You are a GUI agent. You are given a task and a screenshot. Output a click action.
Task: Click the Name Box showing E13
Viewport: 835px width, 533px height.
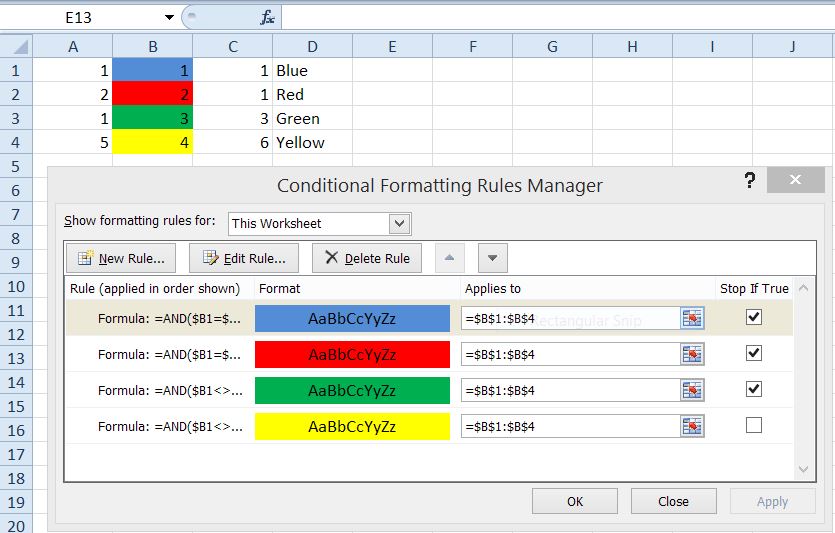pyautogui.click(x=80, y=18)
